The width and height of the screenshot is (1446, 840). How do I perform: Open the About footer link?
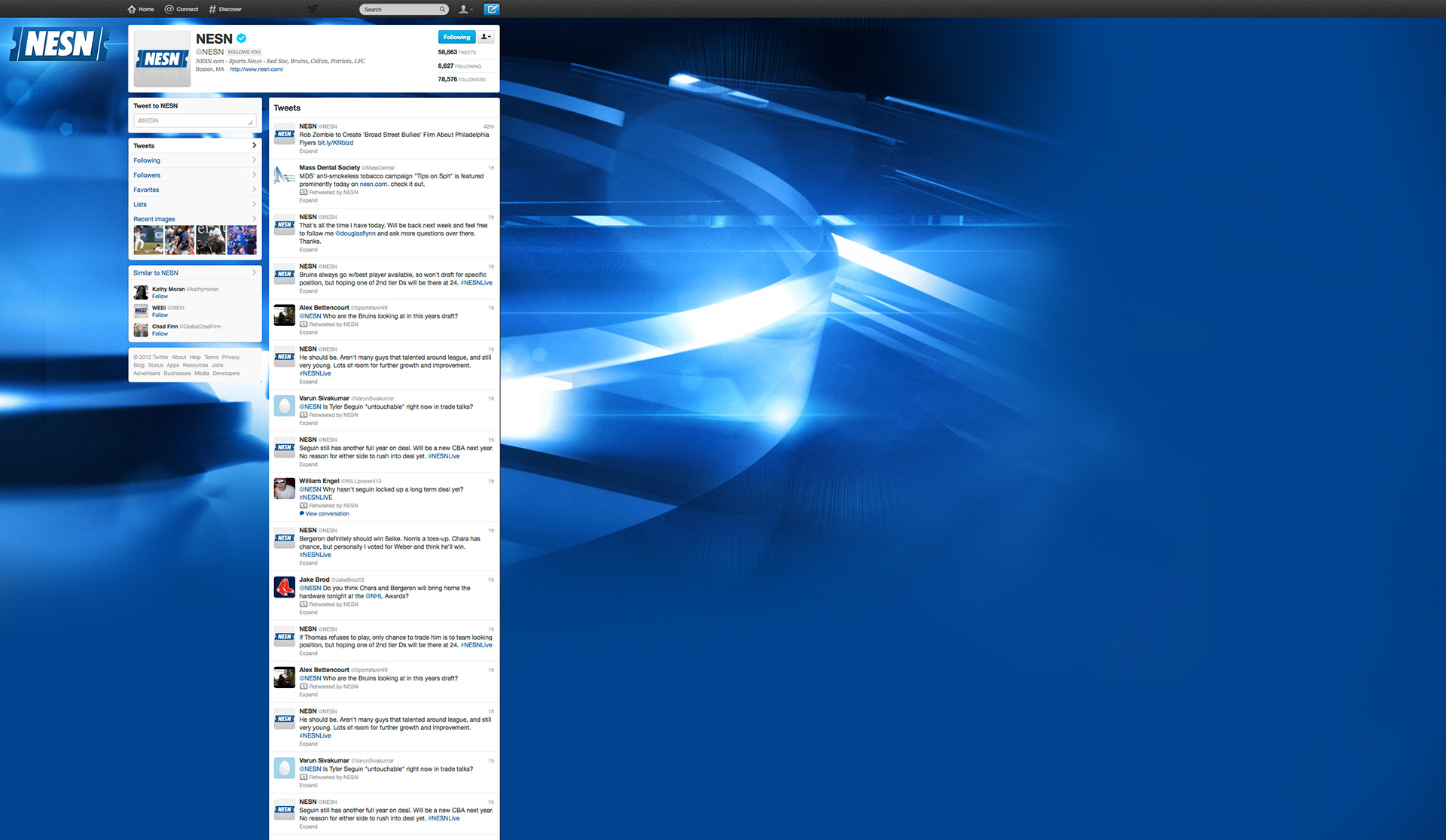(178, 358)
